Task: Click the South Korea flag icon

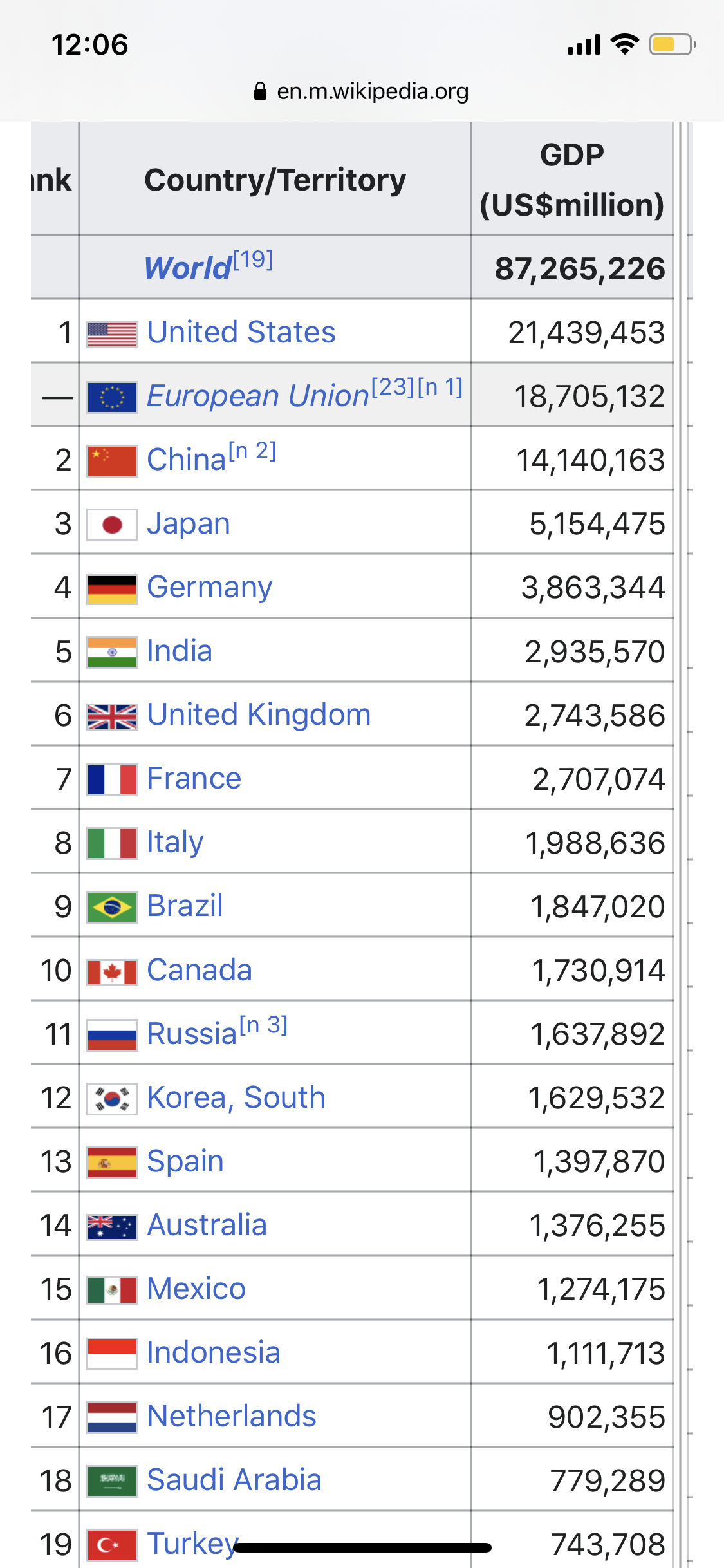Action: [112, 1099]
